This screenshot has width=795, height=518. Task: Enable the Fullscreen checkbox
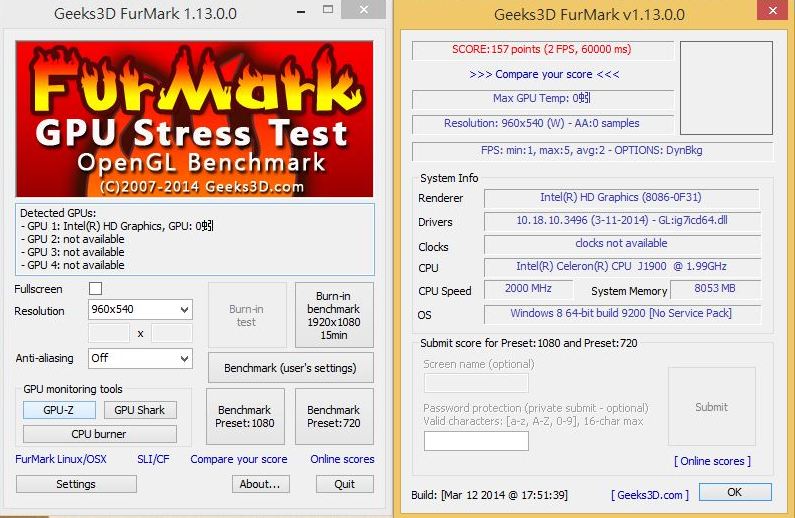tap(95, 288)
